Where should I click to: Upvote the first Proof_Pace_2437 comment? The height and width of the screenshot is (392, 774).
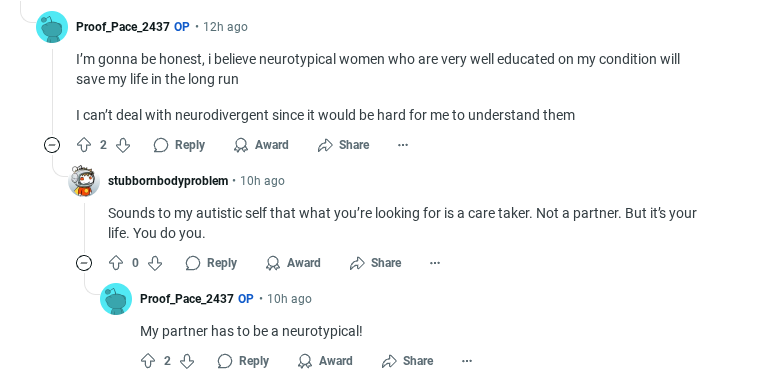tap(84, 145)
